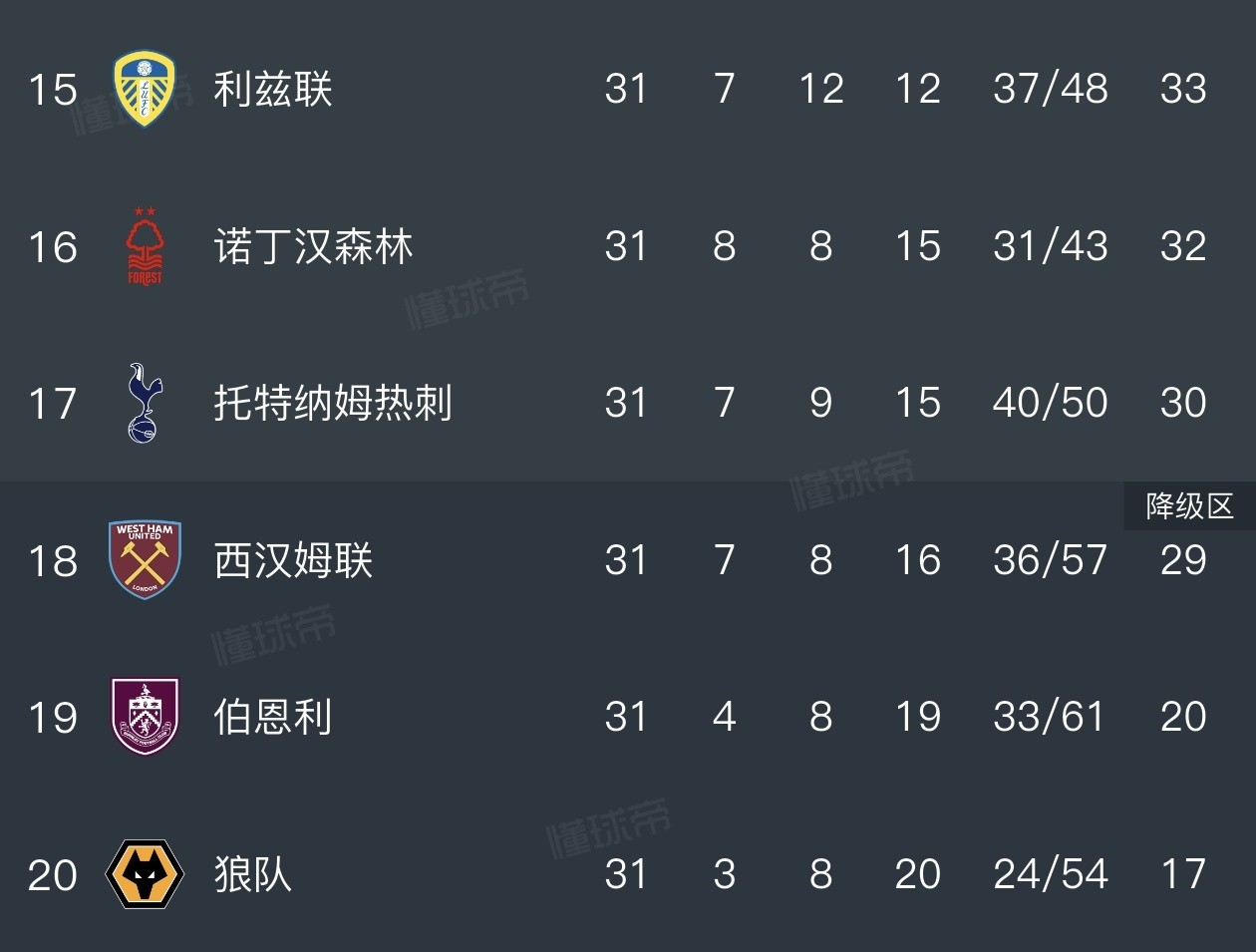Click Burnley's goals record 33/61
Viewport: 1256px width, 952px height.
[1050, 717]
